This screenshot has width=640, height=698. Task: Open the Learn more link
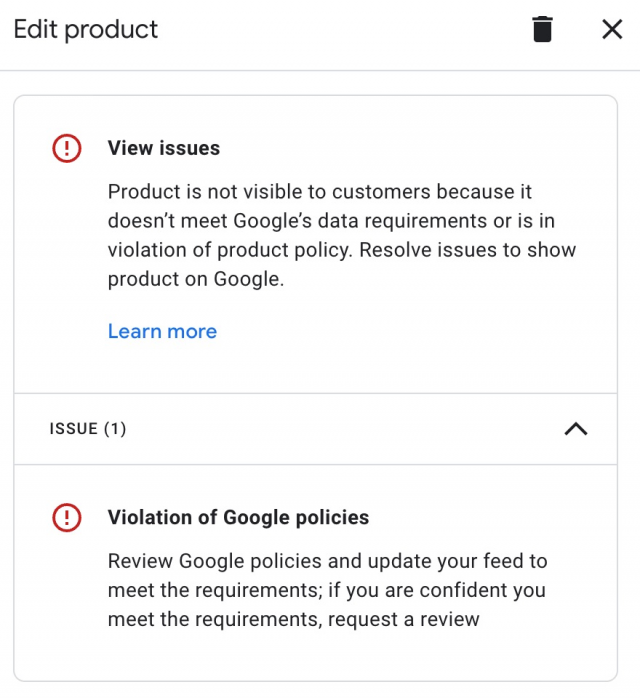(x=162, y=331)
